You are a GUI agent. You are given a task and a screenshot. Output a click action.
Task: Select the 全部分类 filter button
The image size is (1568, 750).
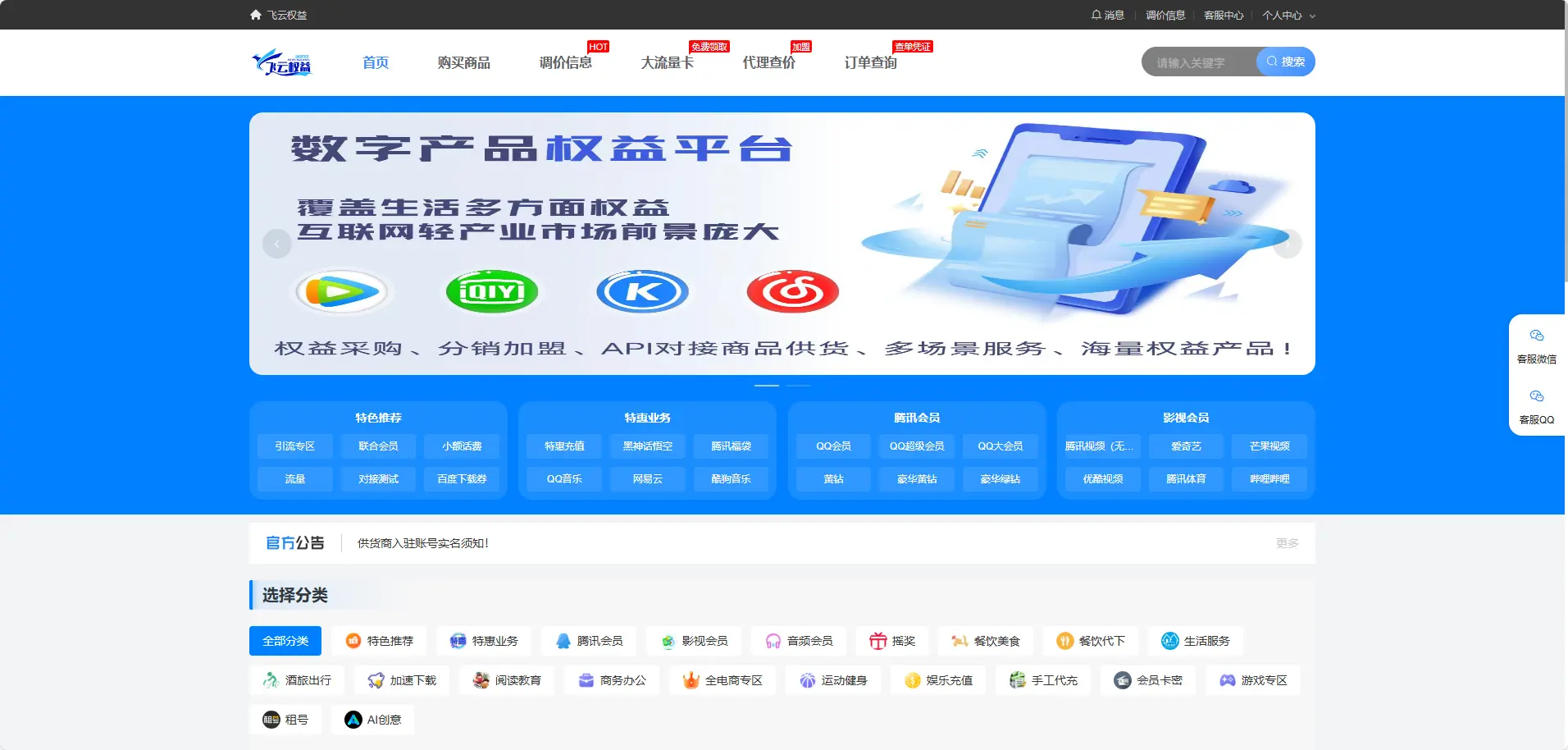(x=285, y=641)
